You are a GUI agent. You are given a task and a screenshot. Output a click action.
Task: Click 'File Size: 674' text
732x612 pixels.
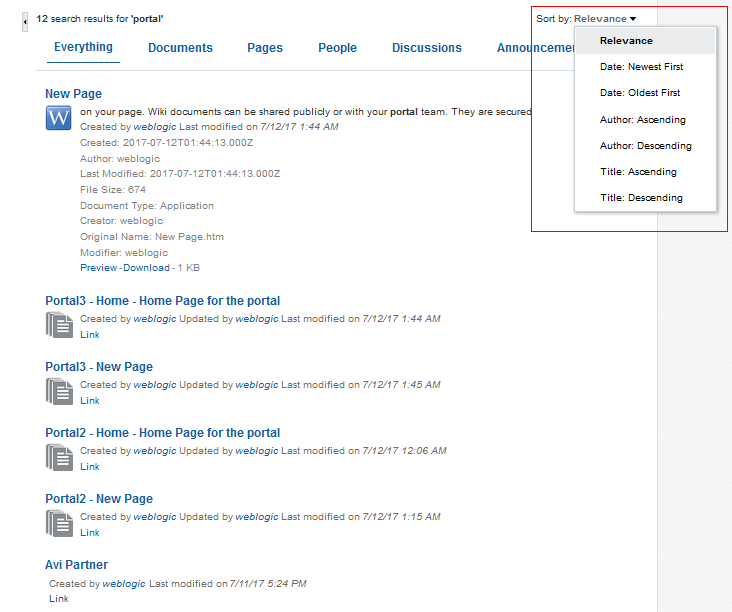(113, 190)
